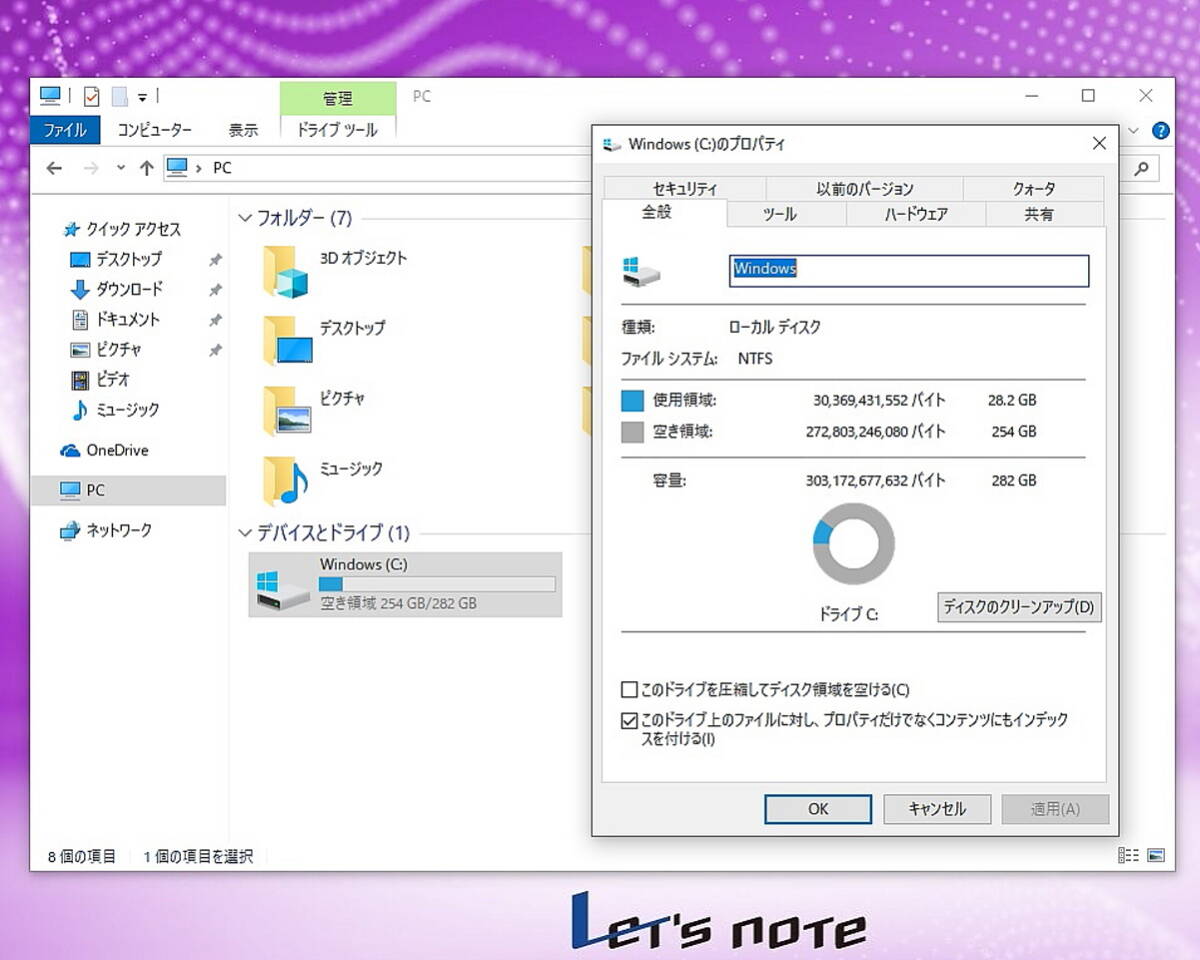
Task: Click the new folder icon in quick access toolbar
Action: 120,97
